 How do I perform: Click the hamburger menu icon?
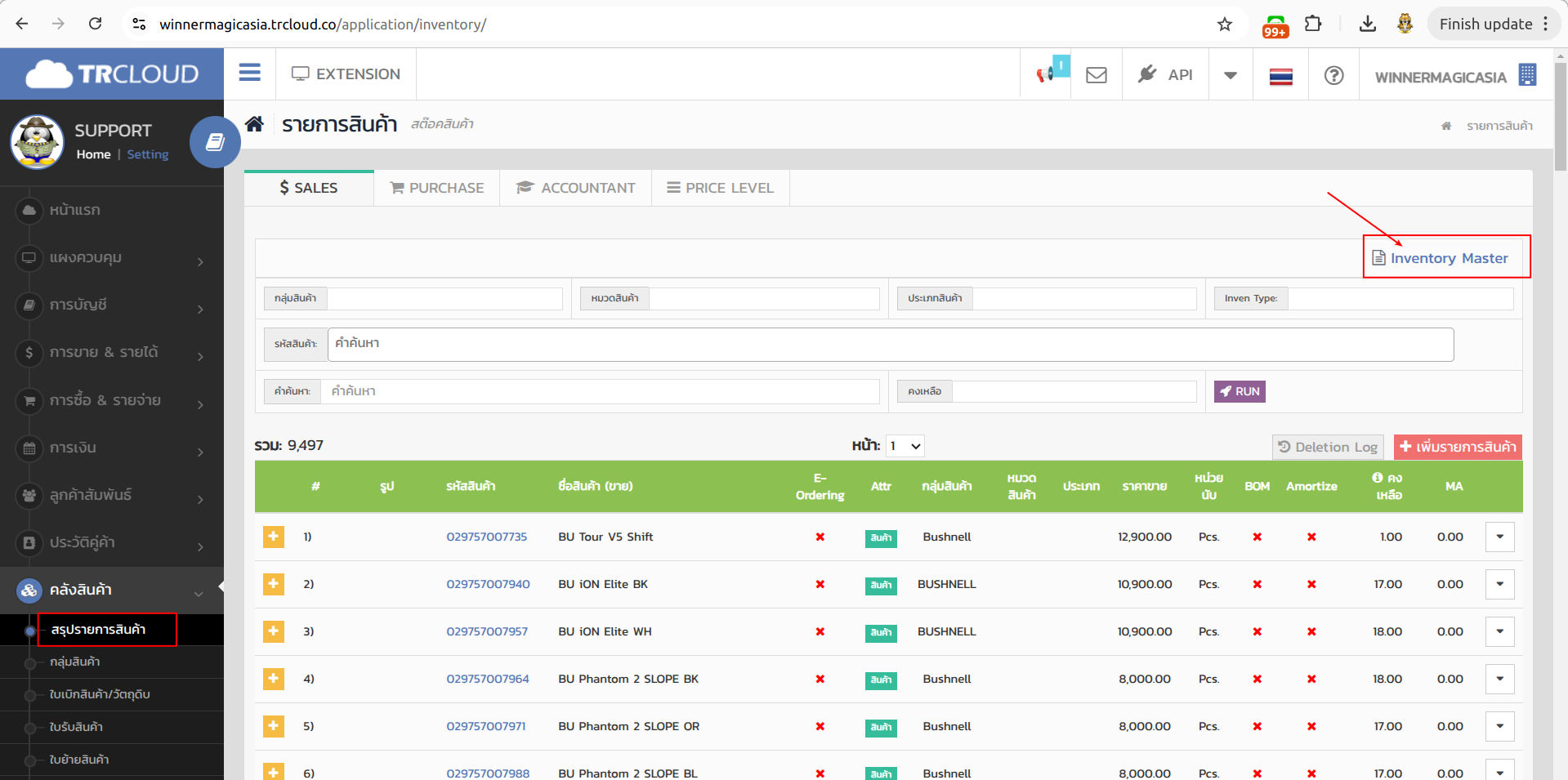(249, 74)
